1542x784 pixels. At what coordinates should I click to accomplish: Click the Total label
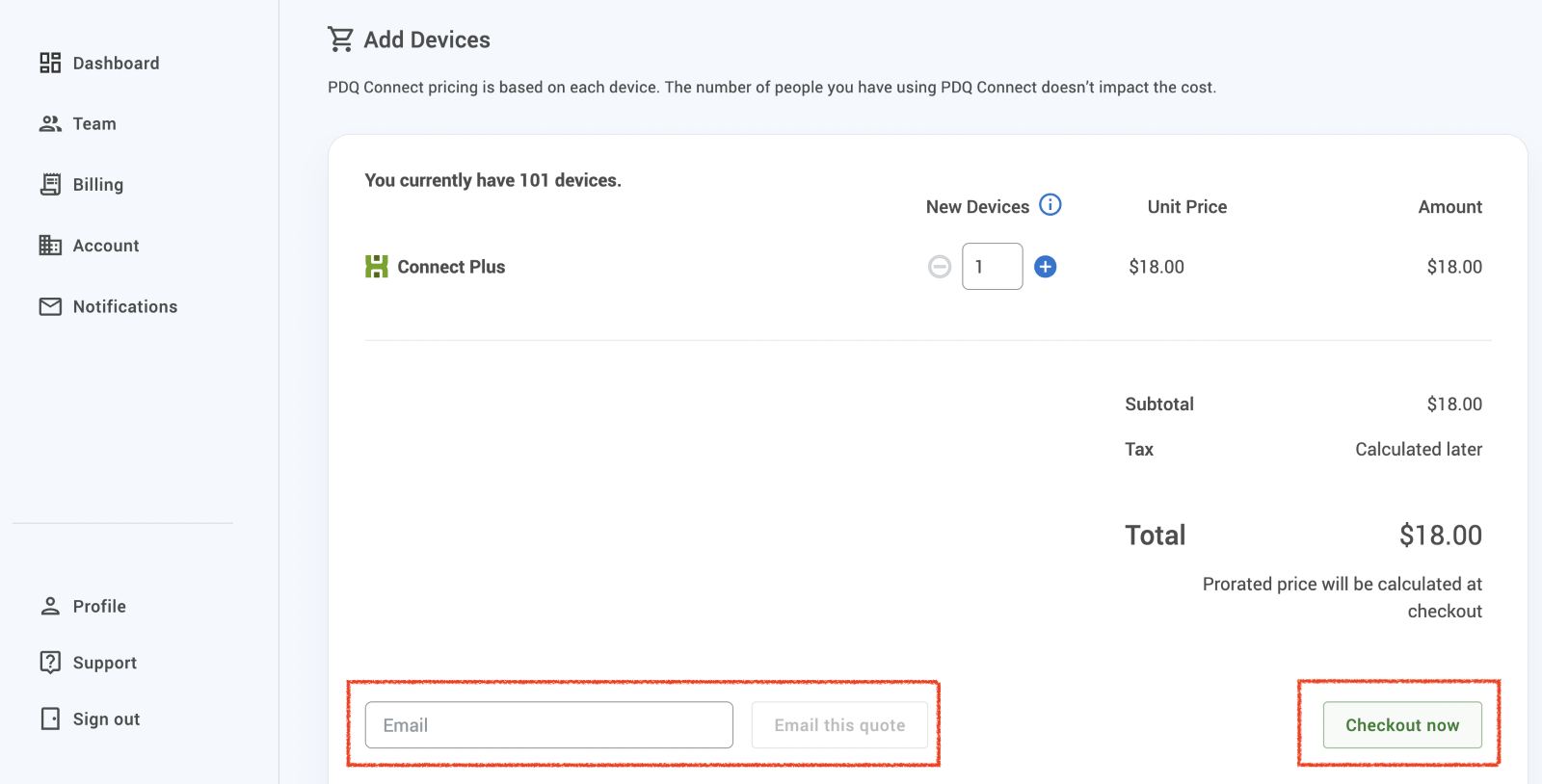[x=1156, y=535]
